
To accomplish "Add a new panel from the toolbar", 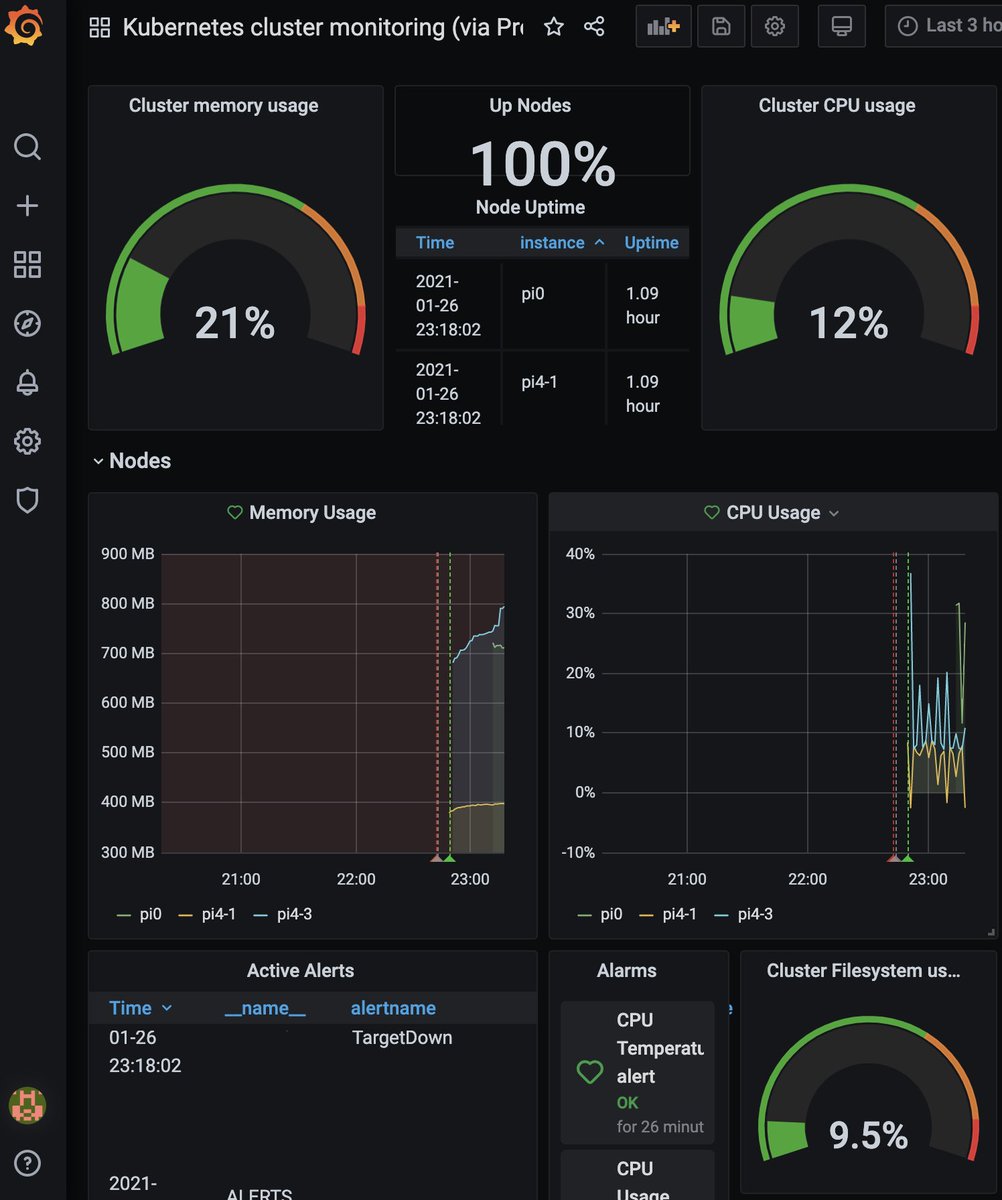I will tap(662, 26).
